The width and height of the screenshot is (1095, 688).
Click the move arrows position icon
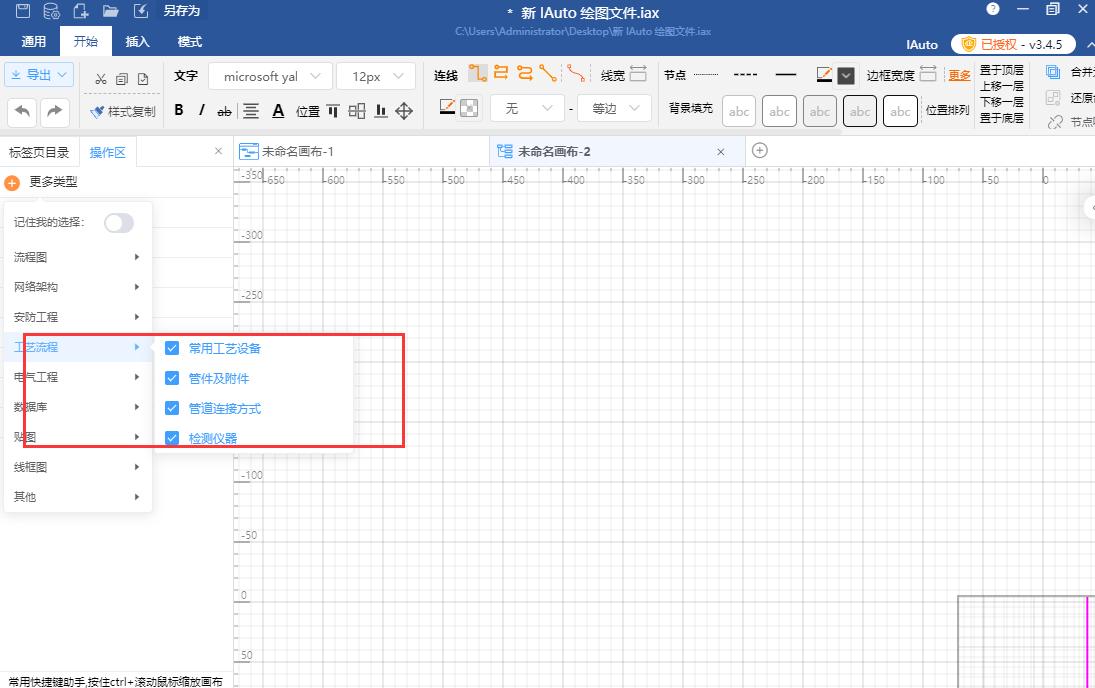[x=404, y=111]
